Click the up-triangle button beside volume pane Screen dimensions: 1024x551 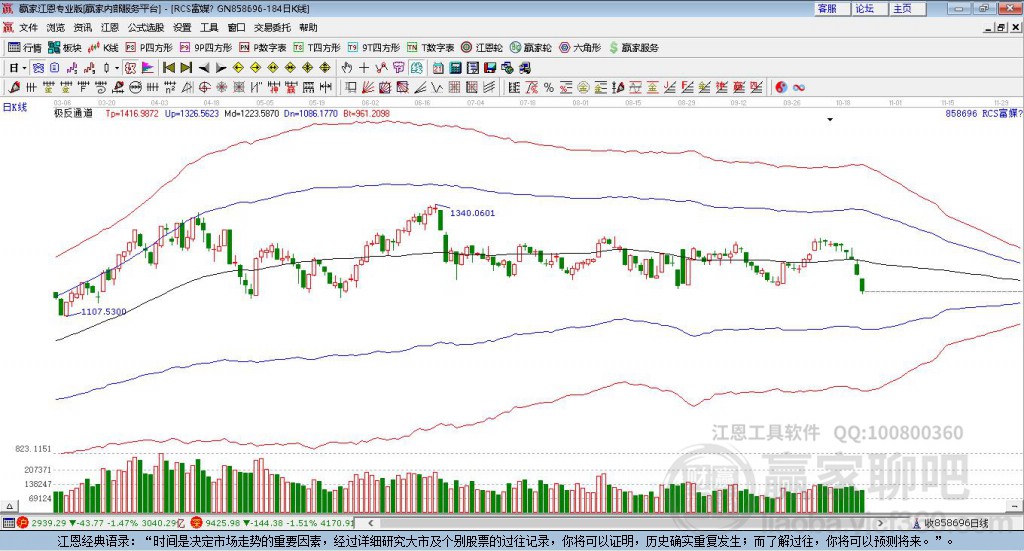point(9,506)
